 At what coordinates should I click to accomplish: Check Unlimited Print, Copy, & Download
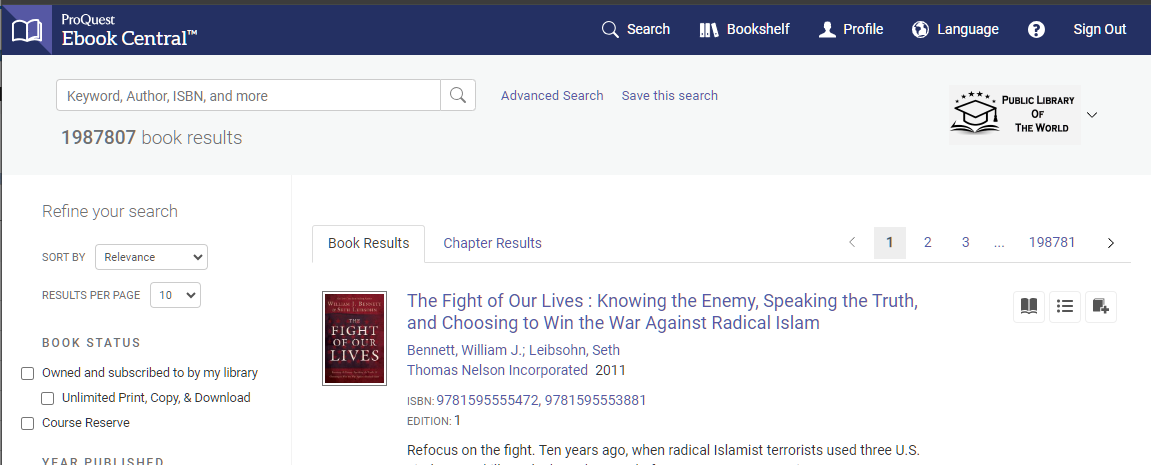coord(47,398)
